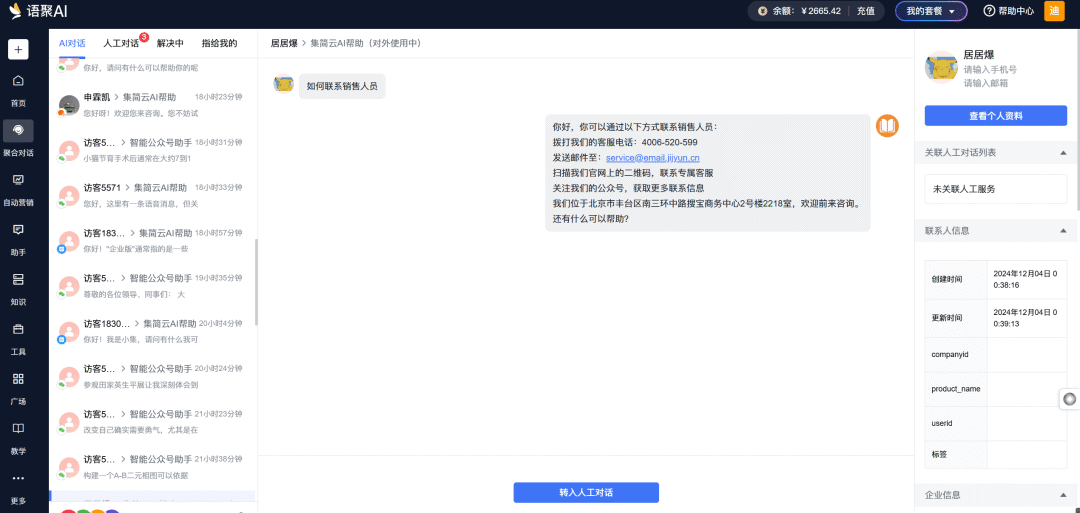Open visitor conversation from 18小时31分钟 ago
The image size is (1080, 513).
pyautogui.click(x=152, y=150)
